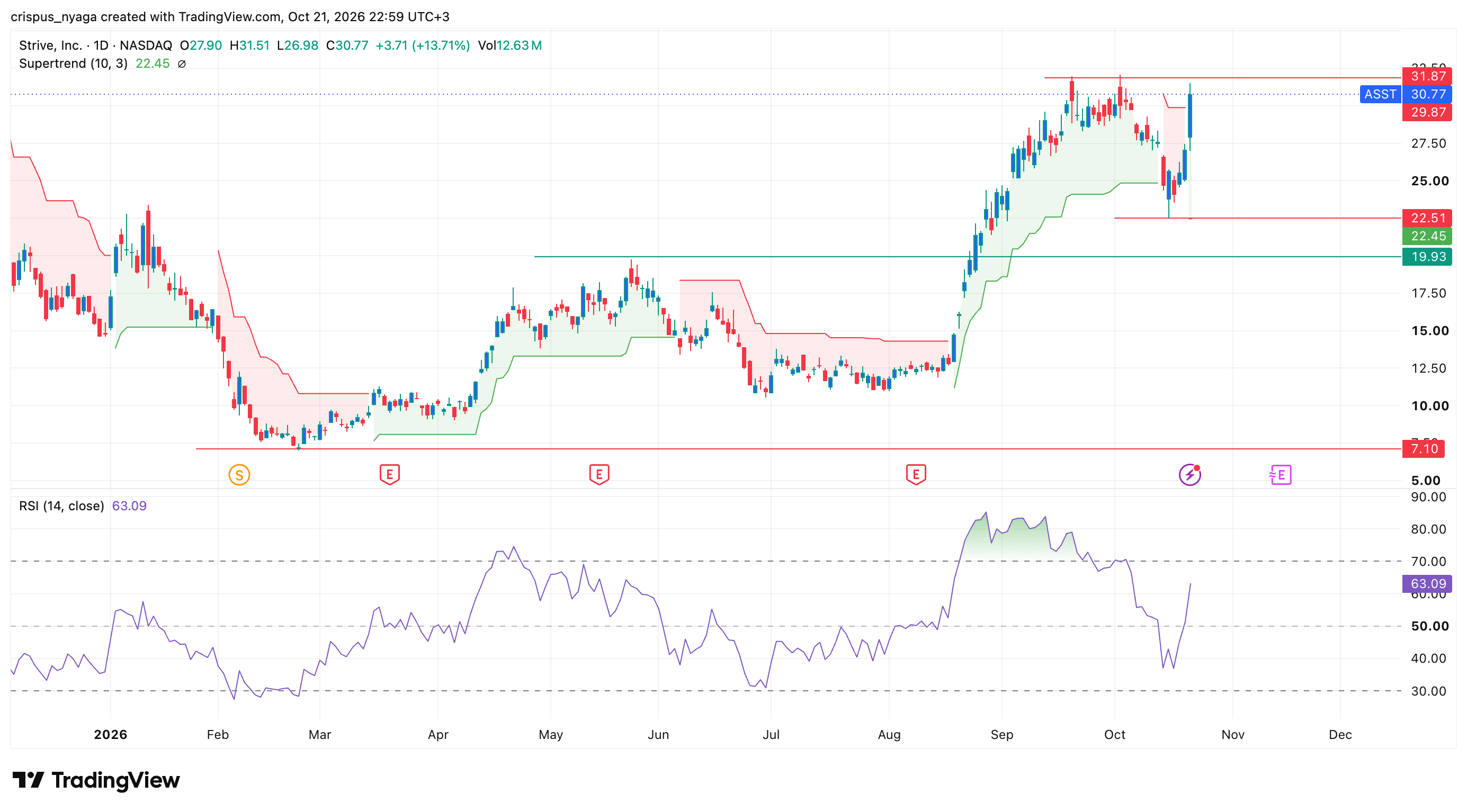The height and width of the screenshot is (812, 1467).
Task: Click the 2026 label on time axis
Action: (111, 735)
